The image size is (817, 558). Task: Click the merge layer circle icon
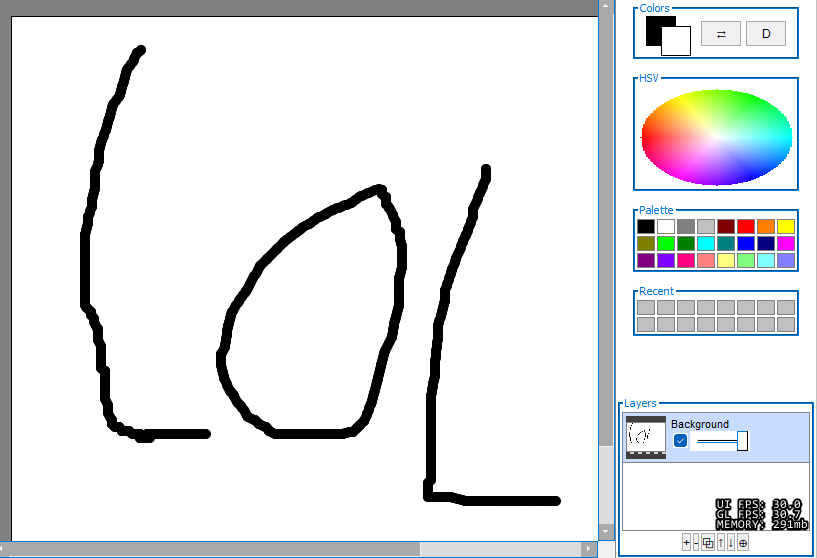click(743, 542)
